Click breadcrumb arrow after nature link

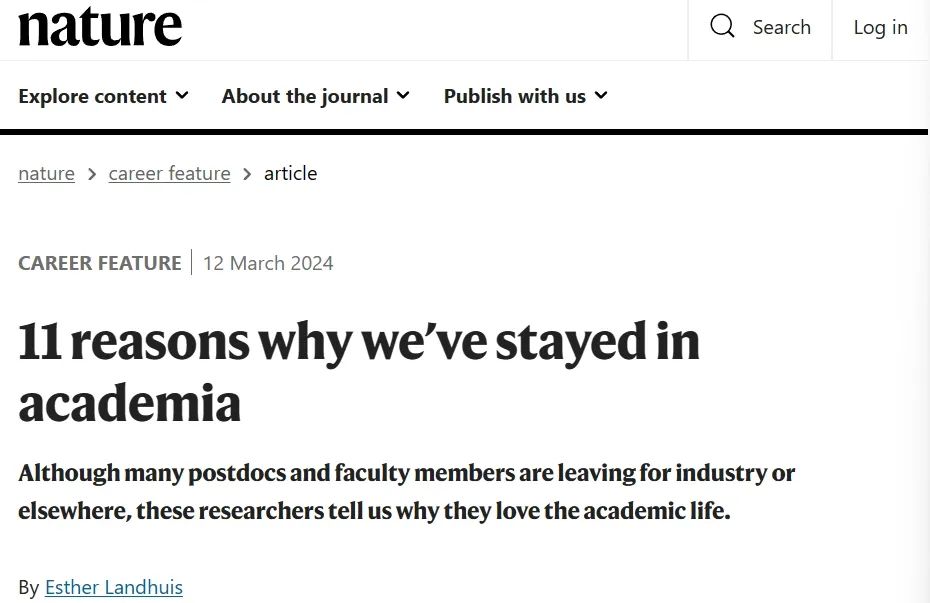[92, 174]
